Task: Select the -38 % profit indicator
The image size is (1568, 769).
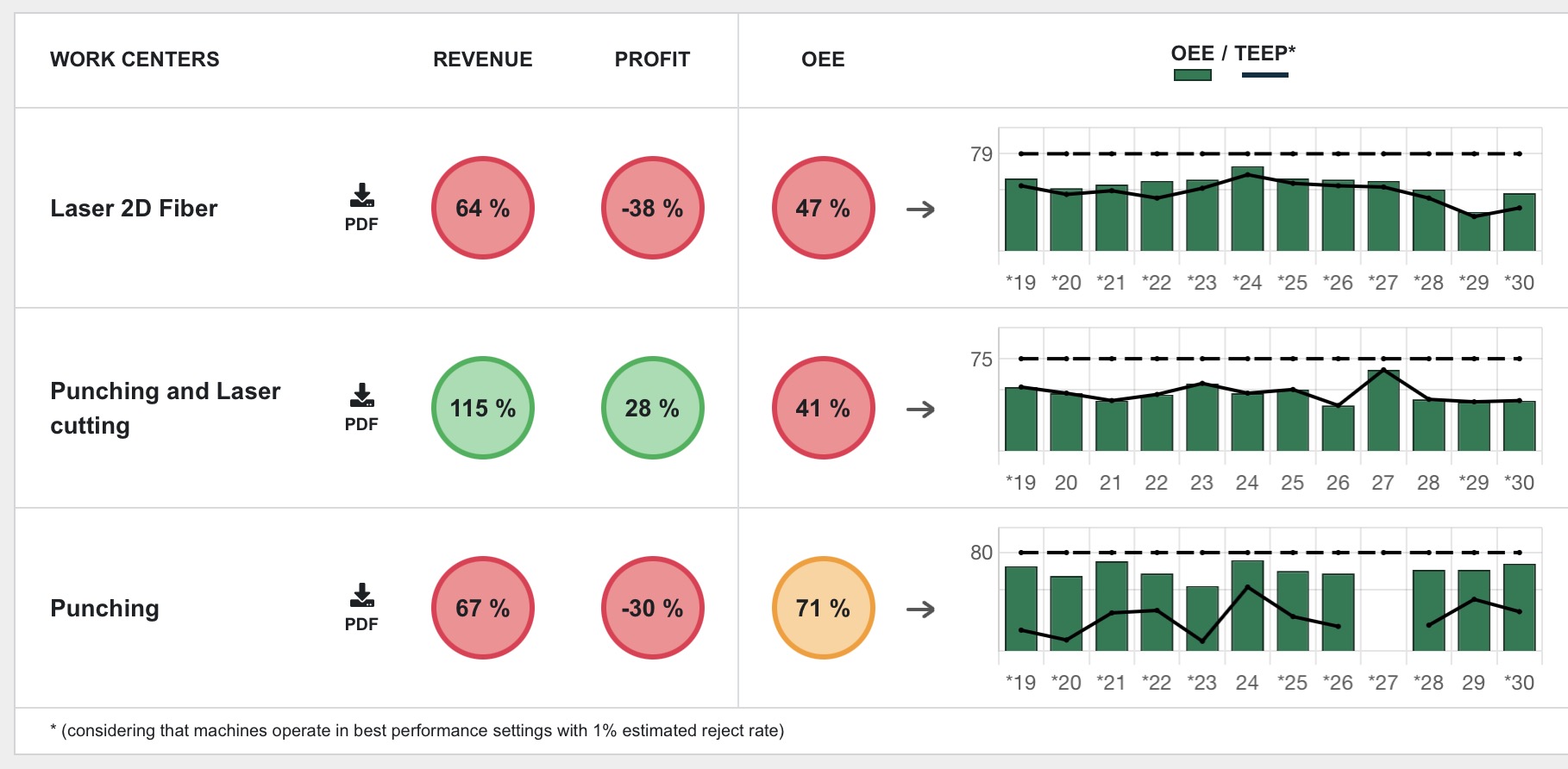Action: coord(652,208)
